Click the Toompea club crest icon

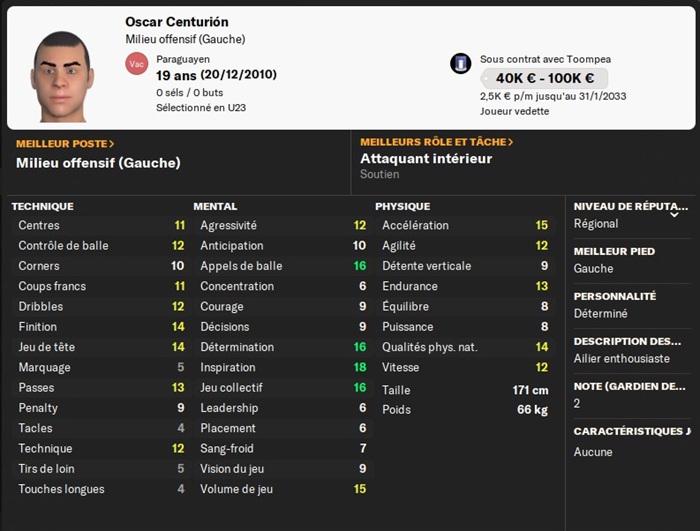(x=460, y=64)
